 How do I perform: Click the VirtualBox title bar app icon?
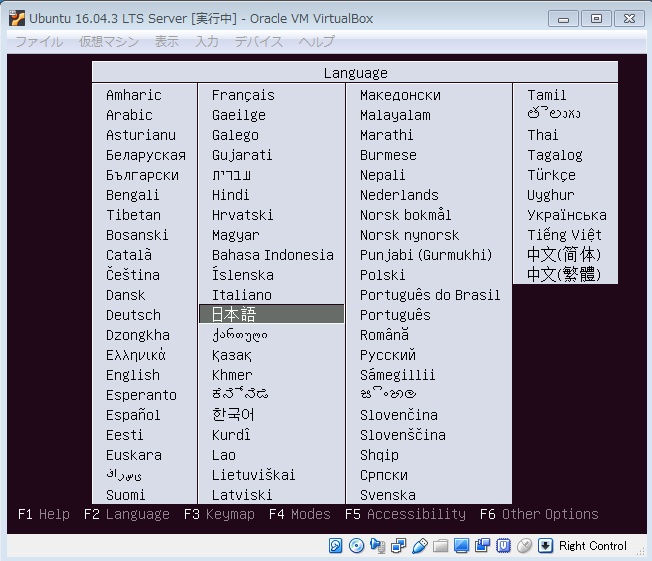pyautogui.click(x=16, y=18)
